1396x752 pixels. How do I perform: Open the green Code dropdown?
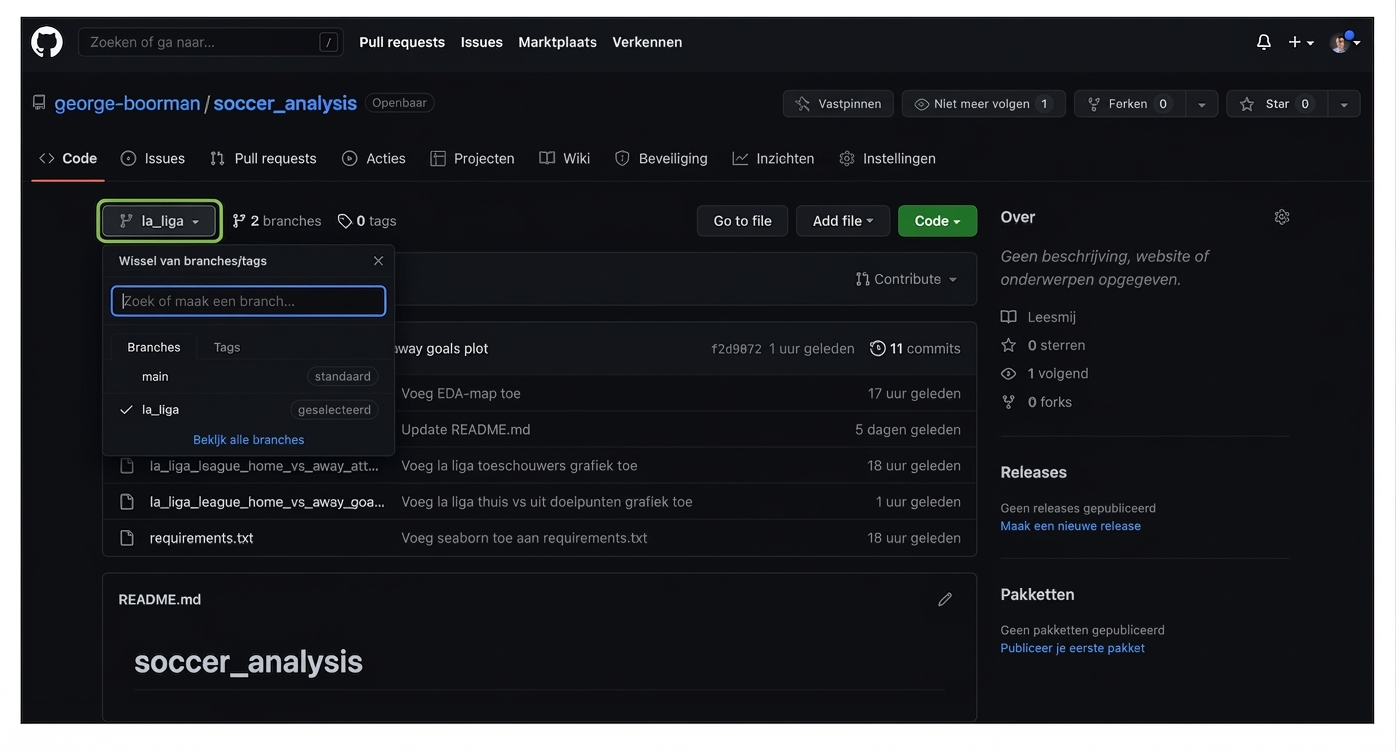tap(936, 220)
